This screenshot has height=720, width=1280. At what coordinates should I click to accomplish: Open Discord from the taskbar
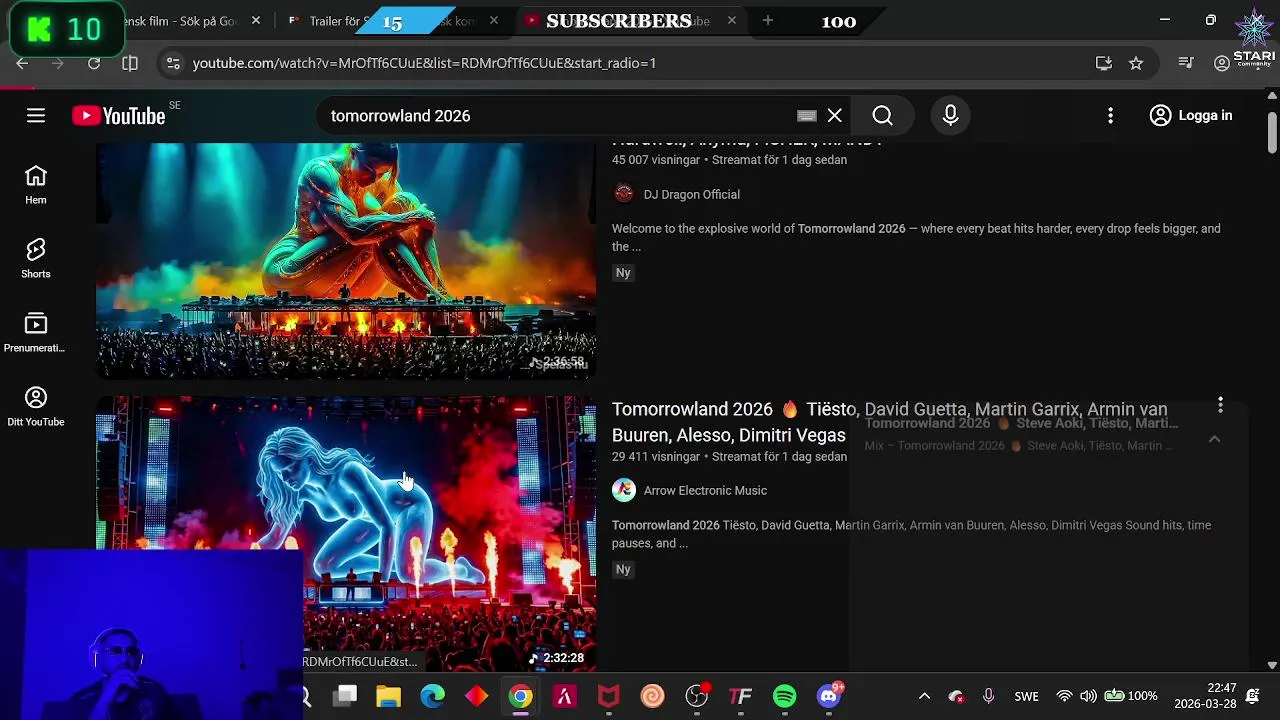click(x=829, y=696)
